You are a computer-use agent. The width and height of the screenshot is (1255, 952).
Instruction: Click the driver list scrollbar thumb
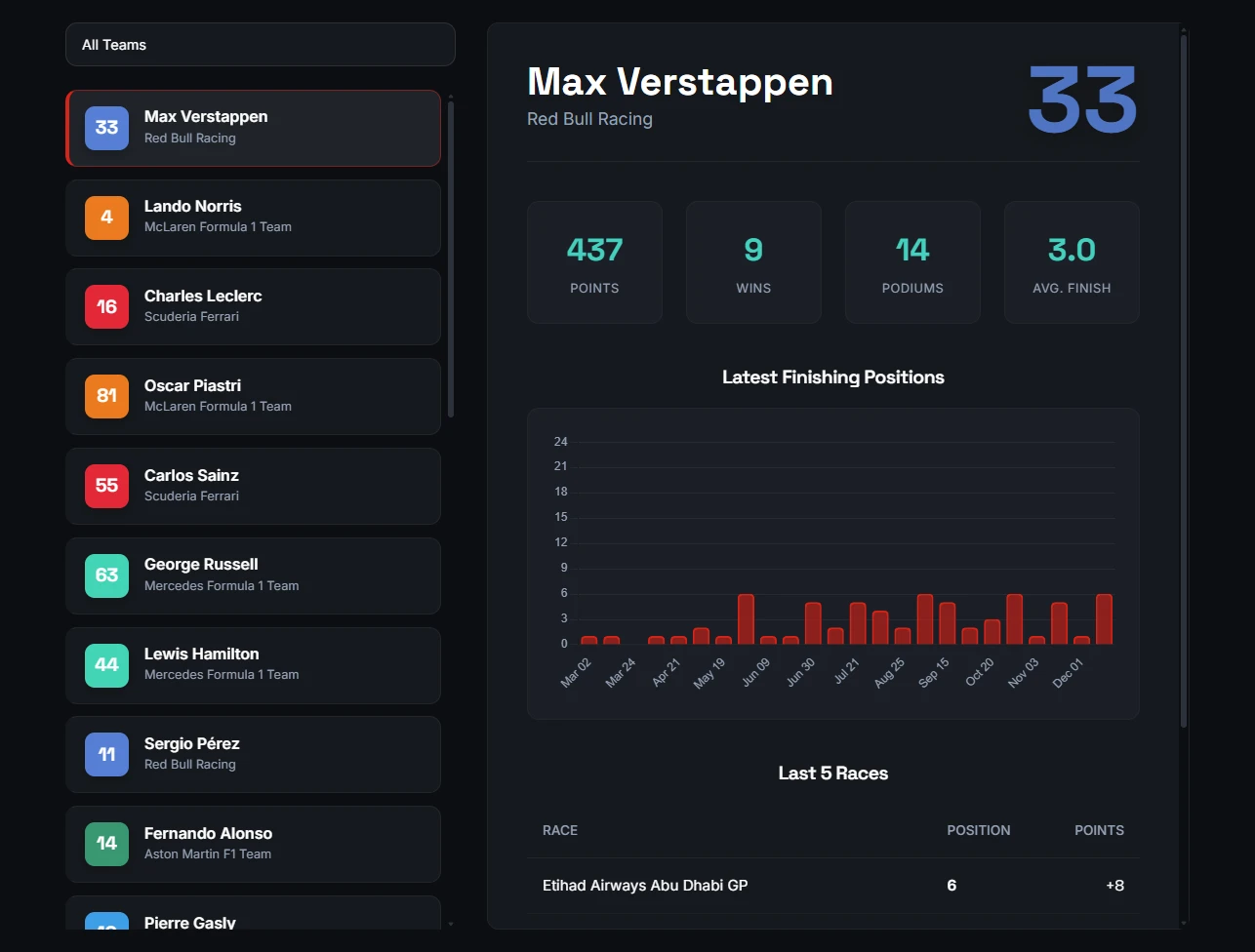[450, 258]
